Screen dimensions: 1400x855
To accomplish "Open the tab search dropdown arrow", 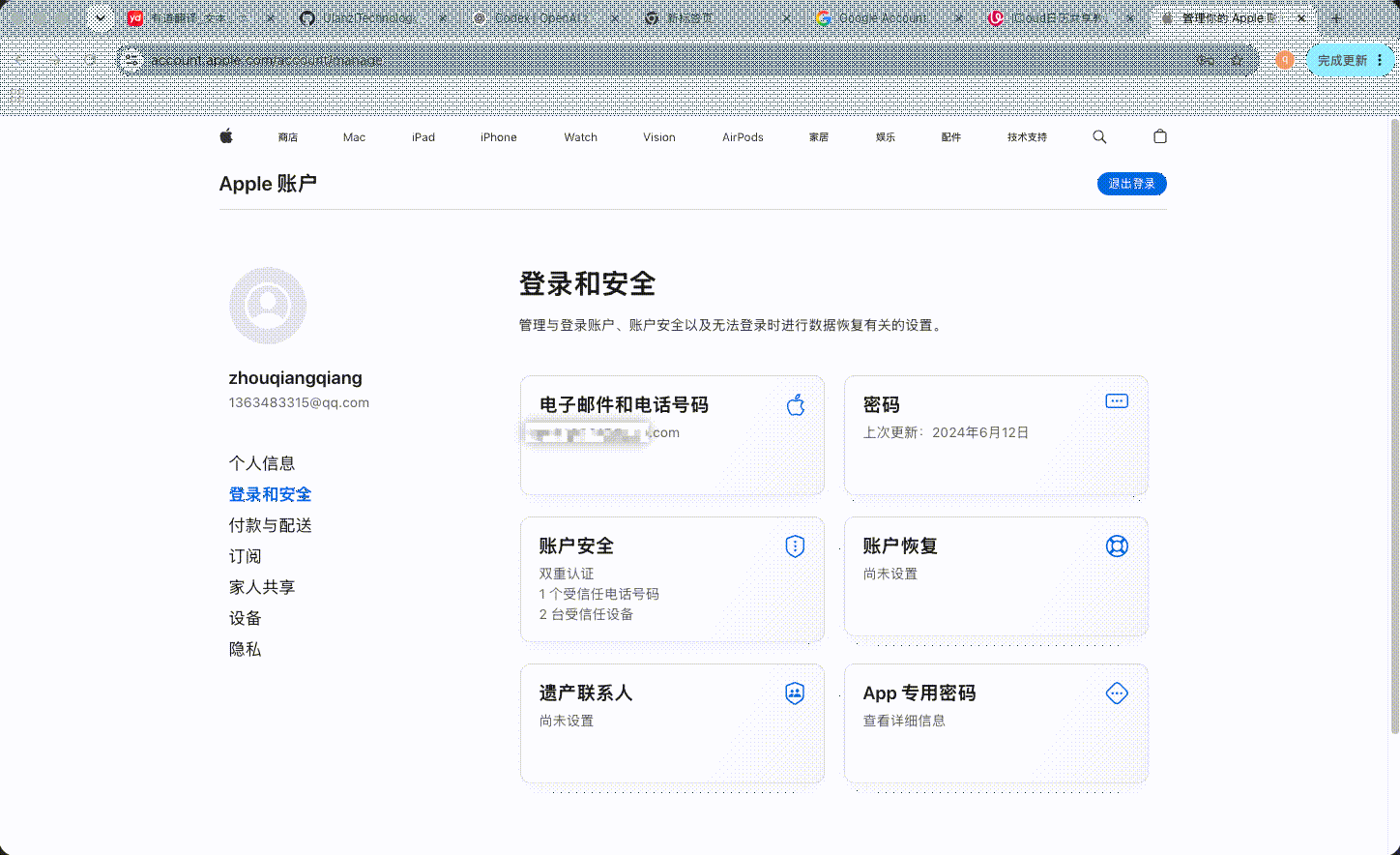I will pyautogui.click(x=100, y=18).
